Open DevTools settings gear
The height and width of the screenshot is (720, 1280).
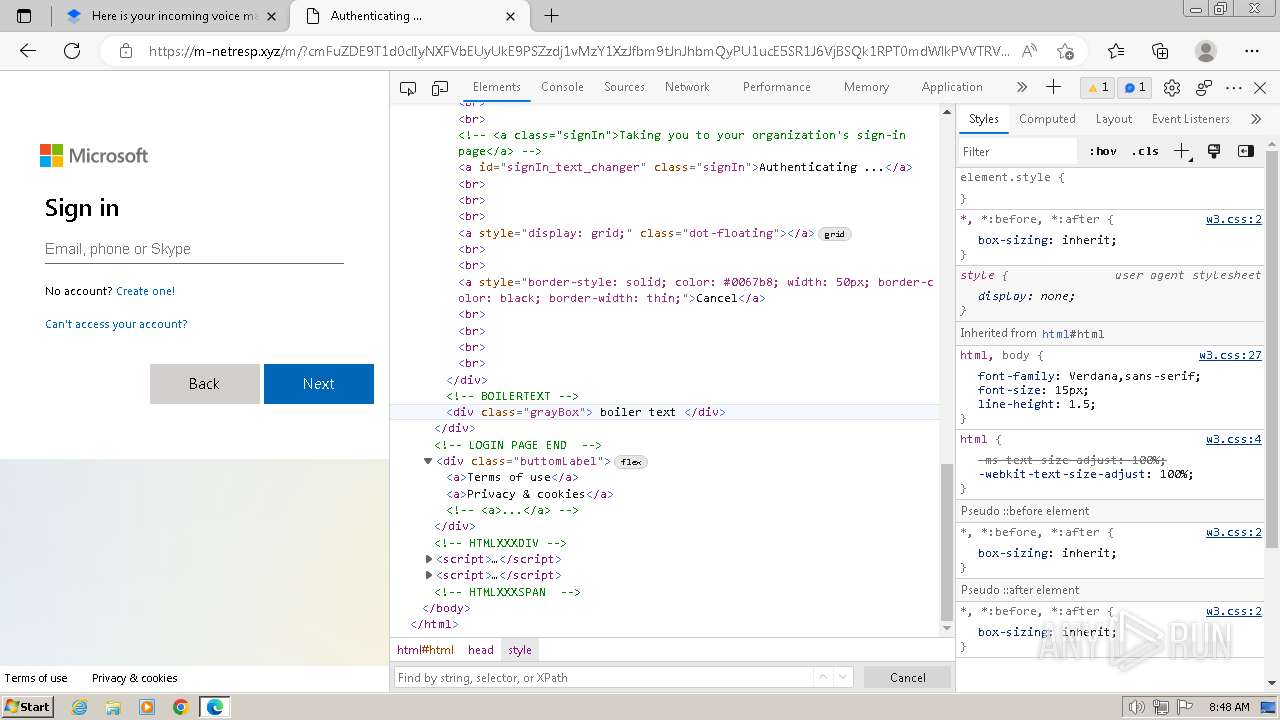click(1172, 88)
